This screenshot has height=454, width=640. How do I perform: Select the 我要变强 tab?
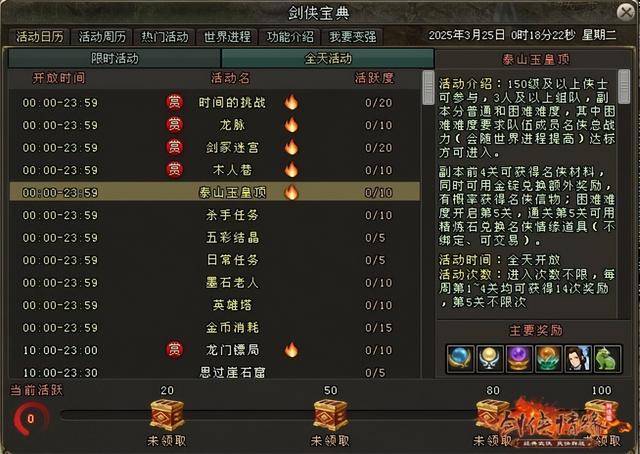pos(353,37)
